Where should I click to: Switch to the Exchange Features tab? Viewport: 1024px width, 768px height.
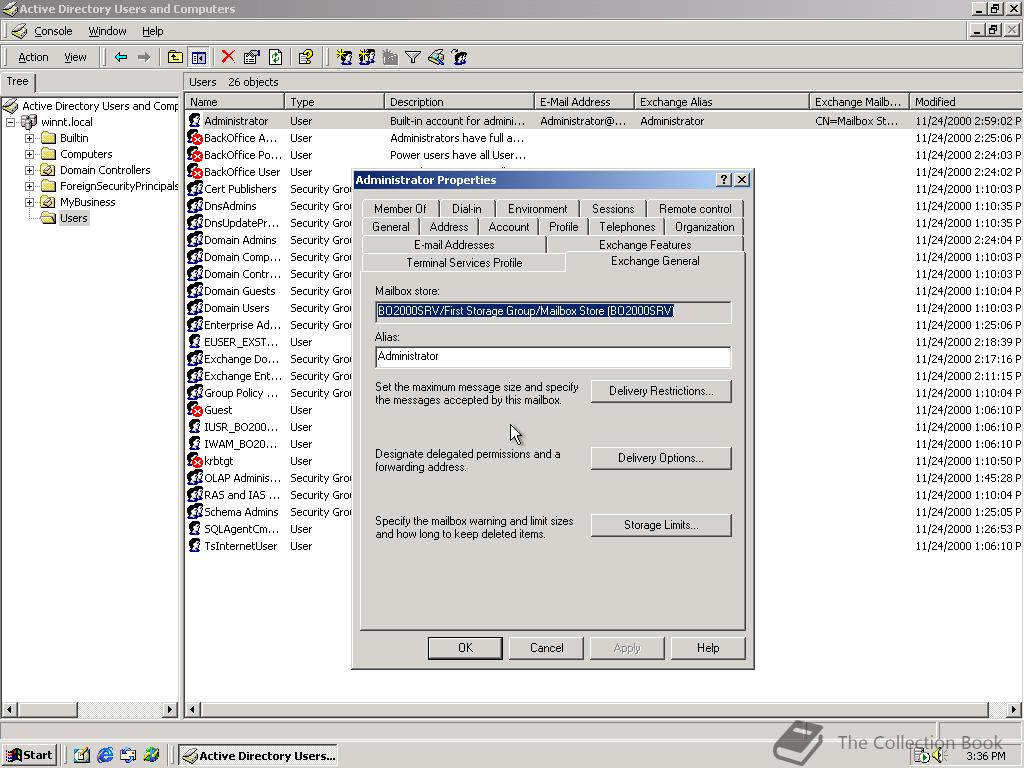645,245
